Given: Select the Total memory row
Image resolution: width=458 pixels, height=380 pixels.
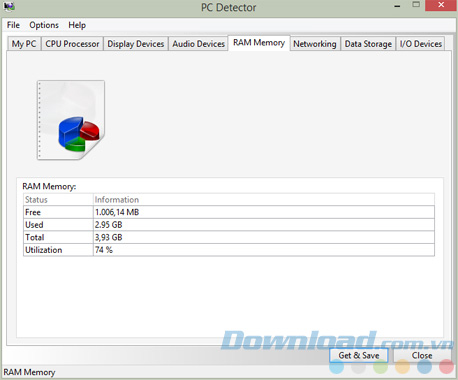Looking at the screenshot, I should (229, 237).
